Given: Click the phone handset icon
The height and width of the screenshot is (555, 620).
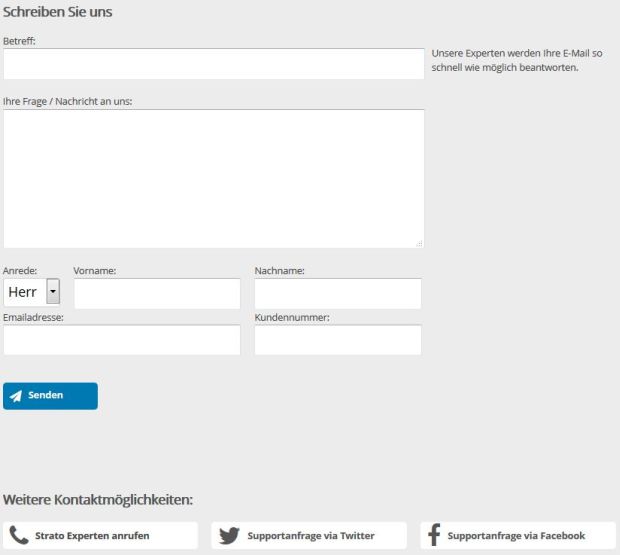Looking at the screenshot, I should [18, 535].
